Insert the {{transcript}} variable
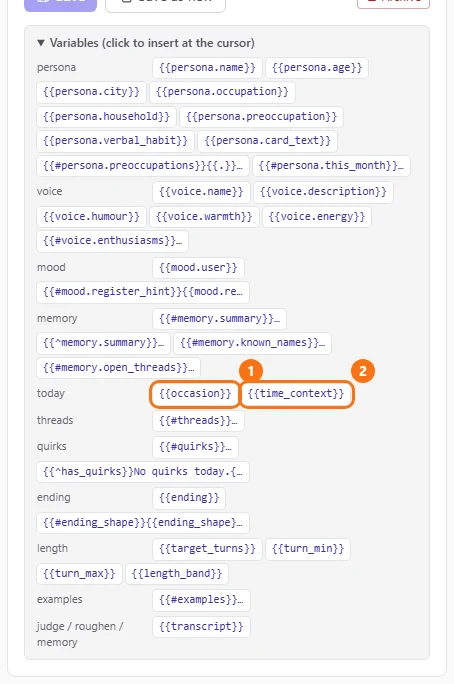The width and height of the screenshot is (454, 684). 201,627
